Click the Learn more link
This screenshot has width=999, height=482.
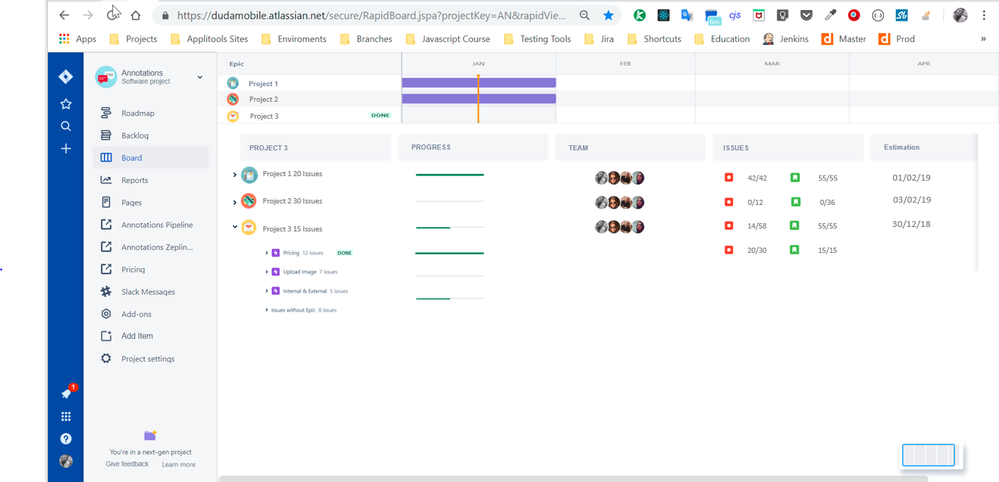[178, 465]
